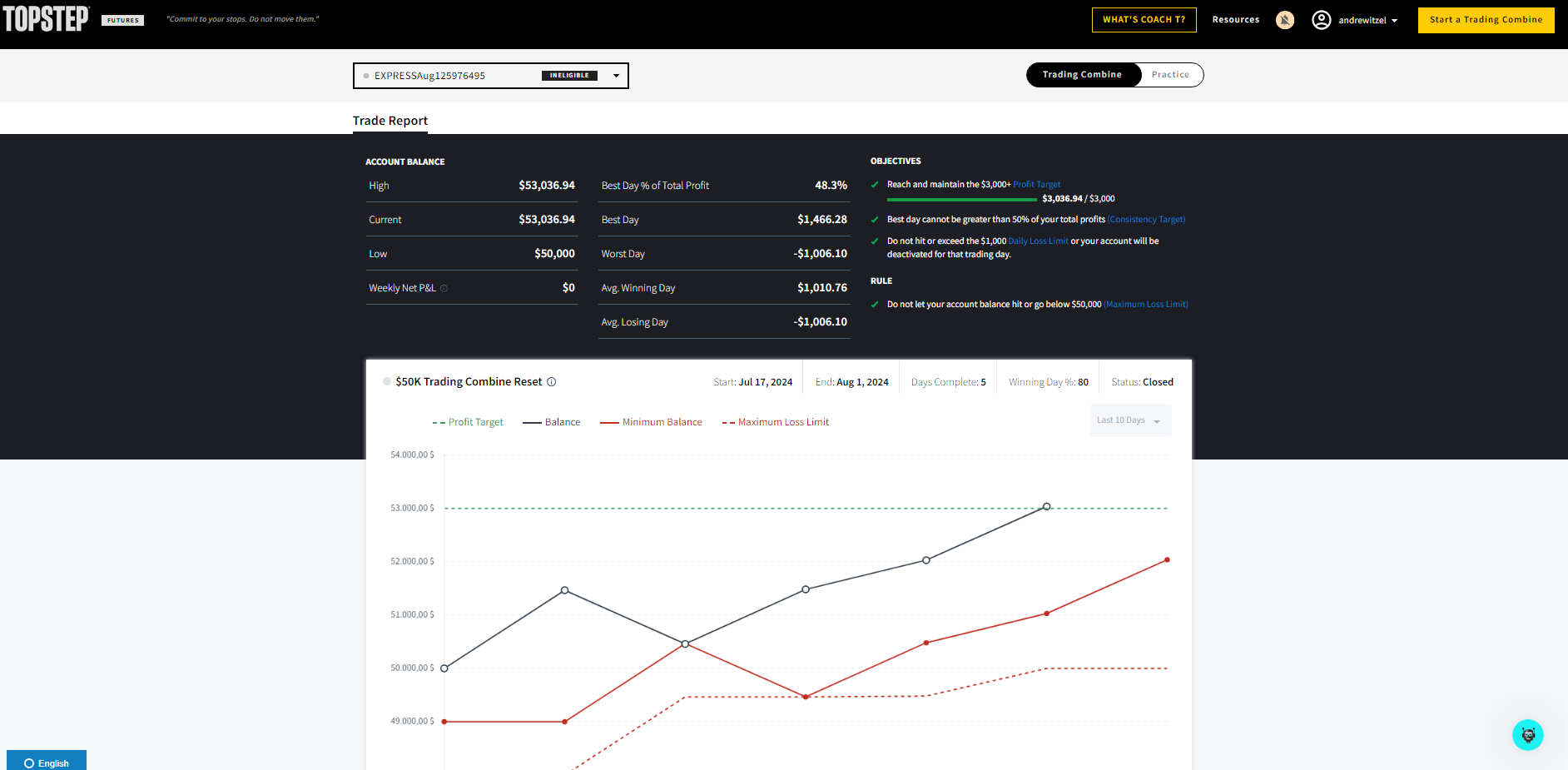Click the grey status dot beside chart title
The image size is (1568, 770).
(387, 381)
